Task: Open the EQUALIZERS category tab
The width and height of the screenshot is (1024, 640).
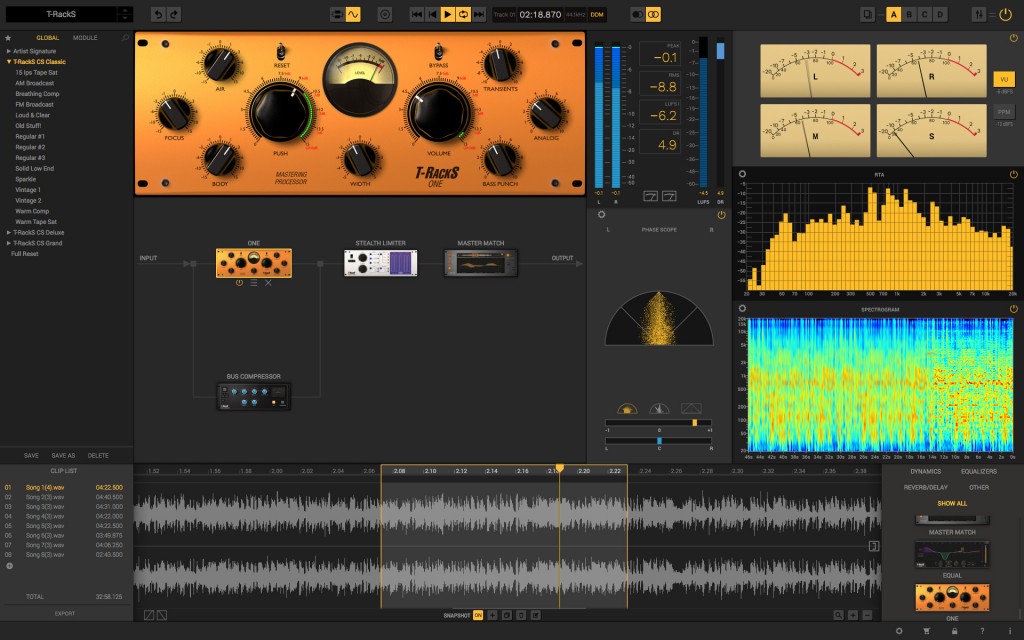Action: [x=978, y=470]
